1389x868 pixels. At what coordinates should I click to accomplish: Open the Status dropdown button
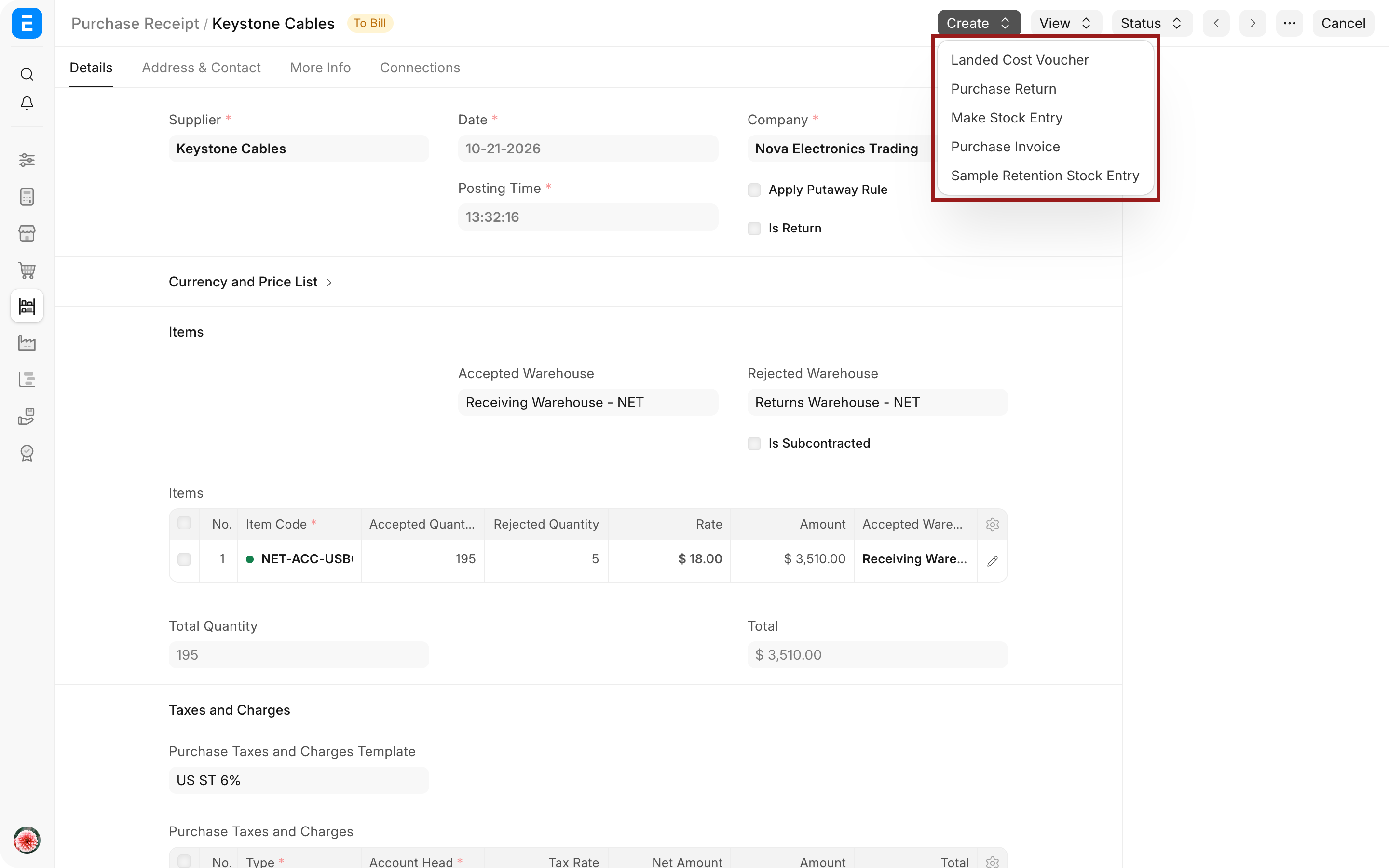point(1152,24)
